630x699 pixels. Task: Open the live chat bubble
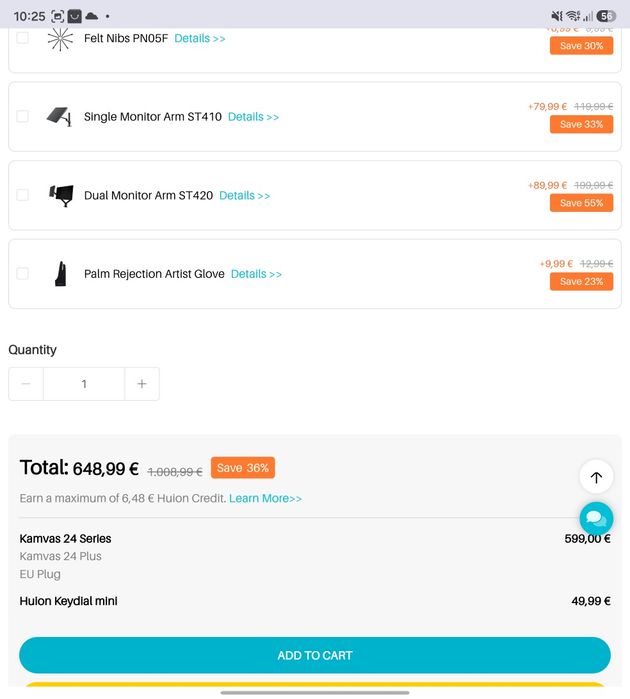click(x=596, y=518)
